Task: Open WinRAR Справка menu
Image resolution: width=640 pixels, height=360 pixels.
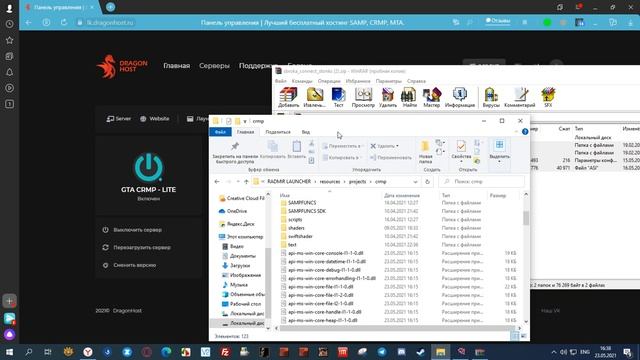Action: point(416,81)
